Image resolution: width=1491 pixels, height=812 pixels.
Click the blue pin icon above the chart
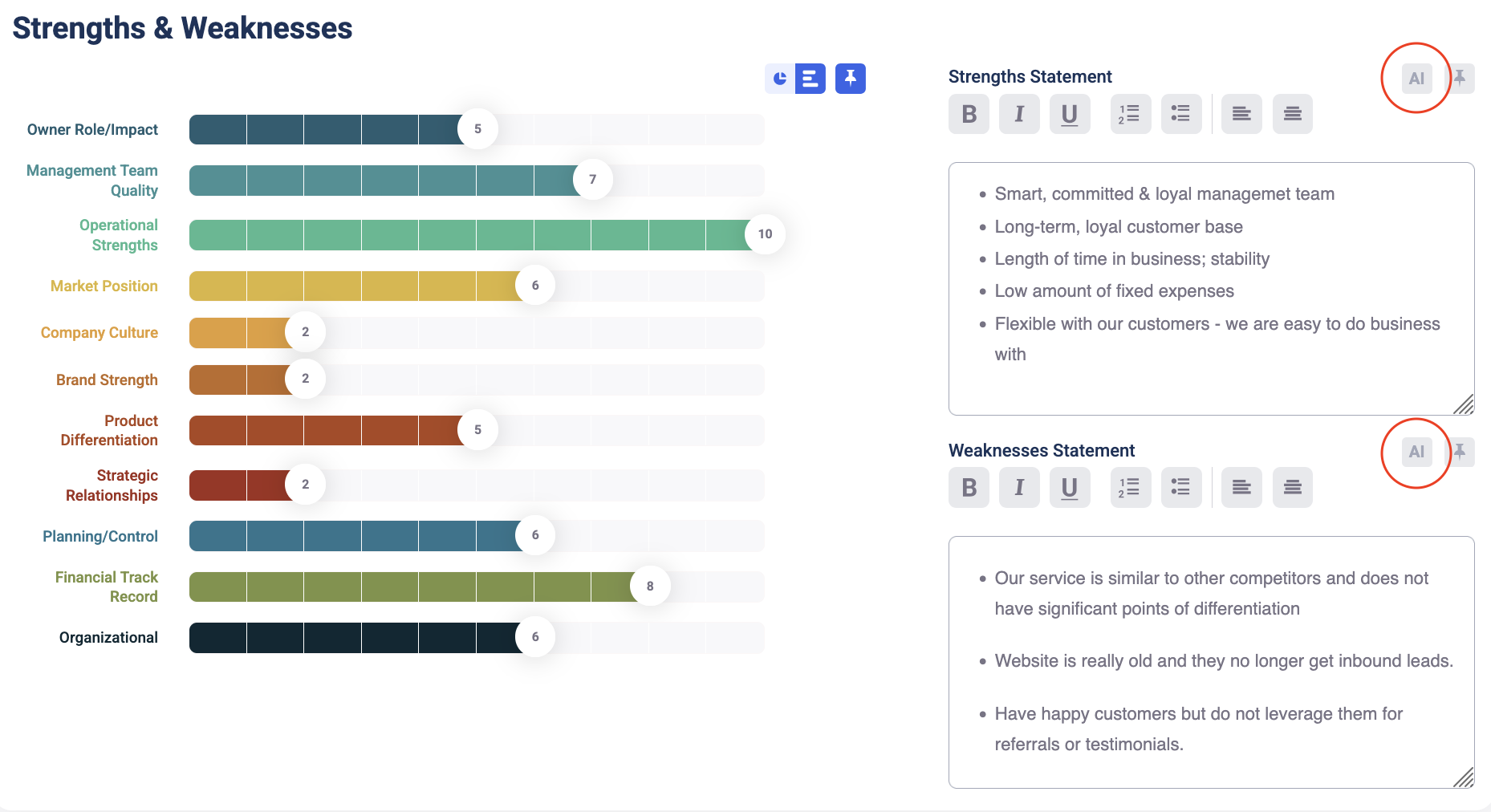[x=850, y=79]
